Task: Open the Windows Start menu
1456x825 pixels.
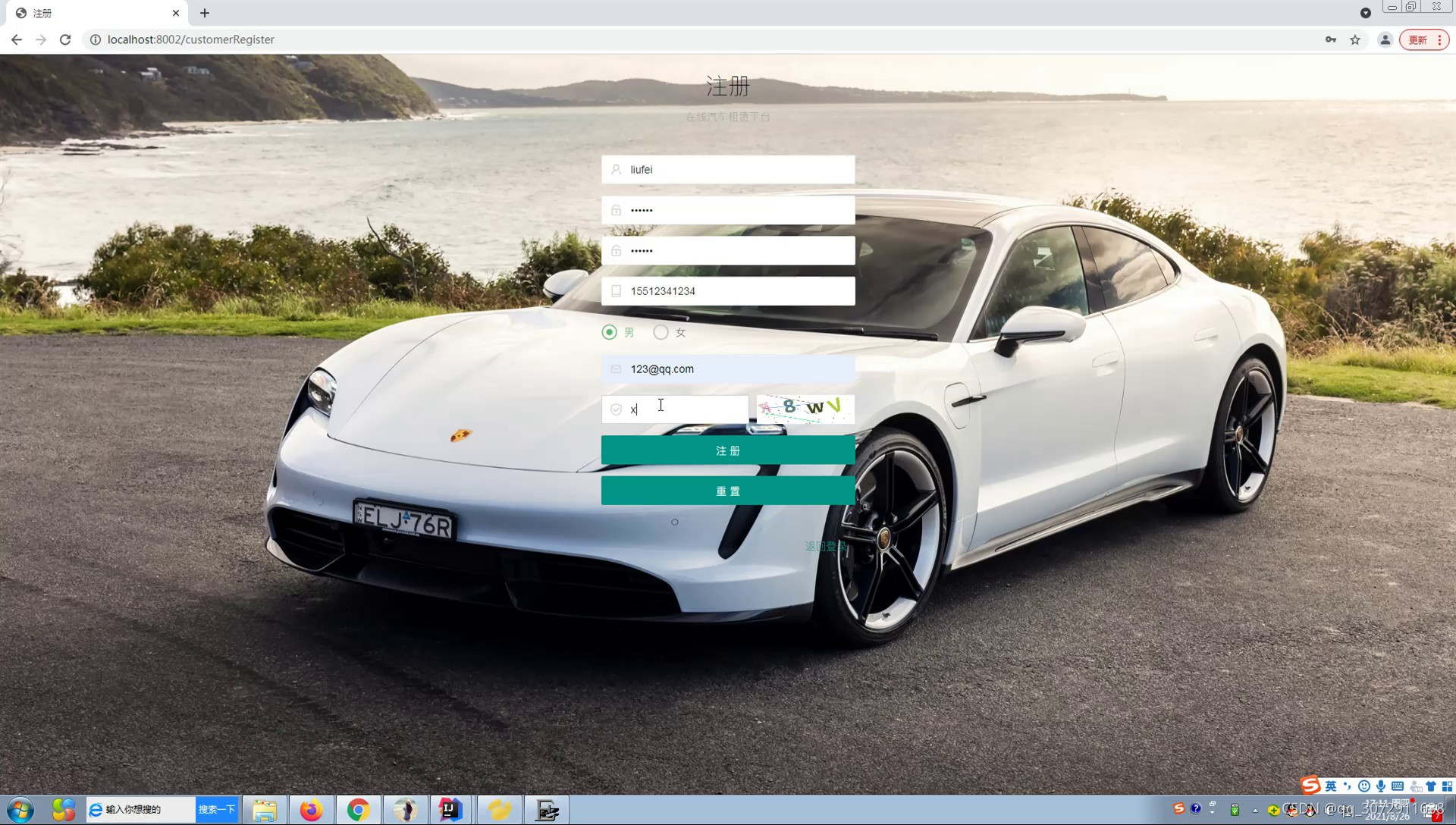Action: point(20,810)
